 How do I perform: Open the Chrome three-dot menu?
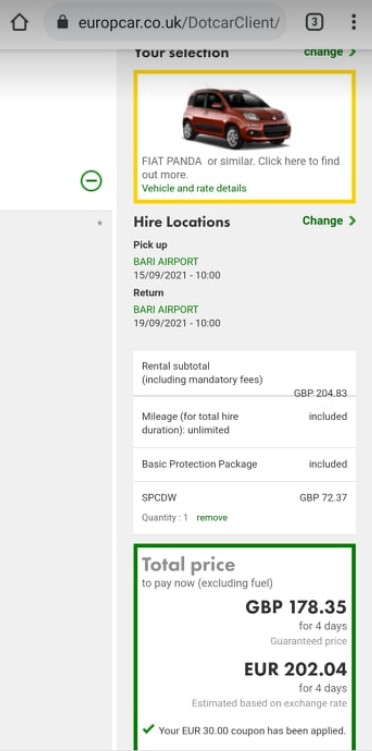coord(353,22)
